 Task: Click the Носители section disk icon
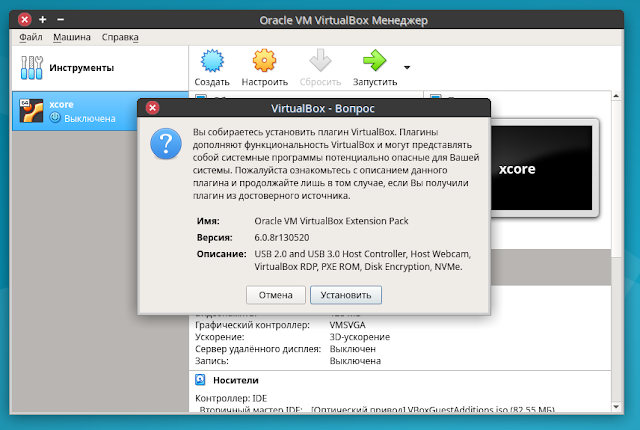click(x=200, y=380)
